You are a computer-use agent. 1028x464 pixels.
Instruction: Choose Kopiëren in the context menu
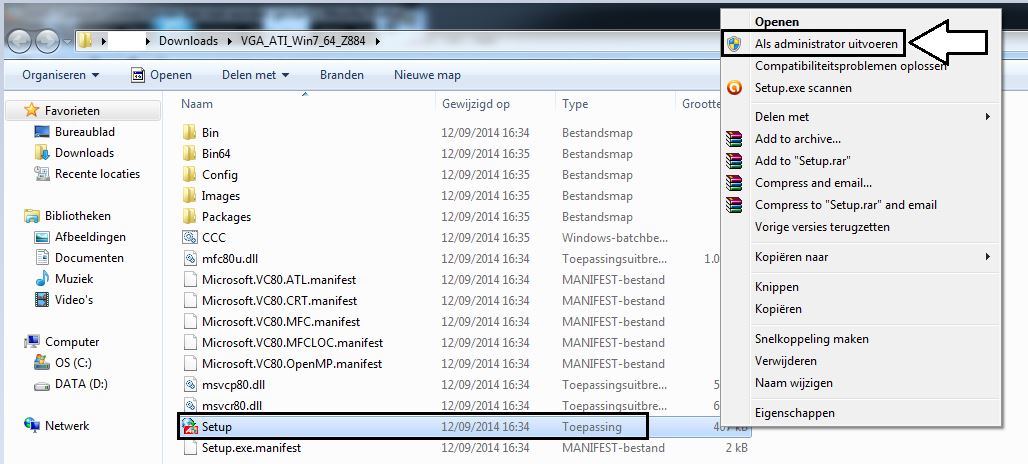pos(778,308)
